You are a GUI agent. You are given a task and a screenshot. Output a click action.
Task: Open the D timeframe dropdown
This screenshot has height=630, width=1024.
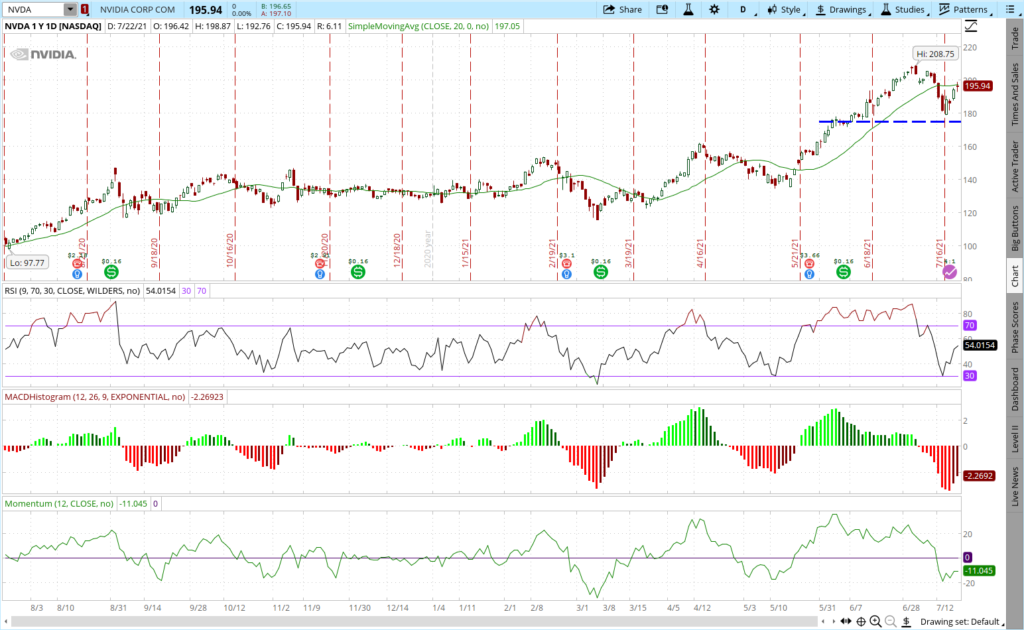pos(743,9)
